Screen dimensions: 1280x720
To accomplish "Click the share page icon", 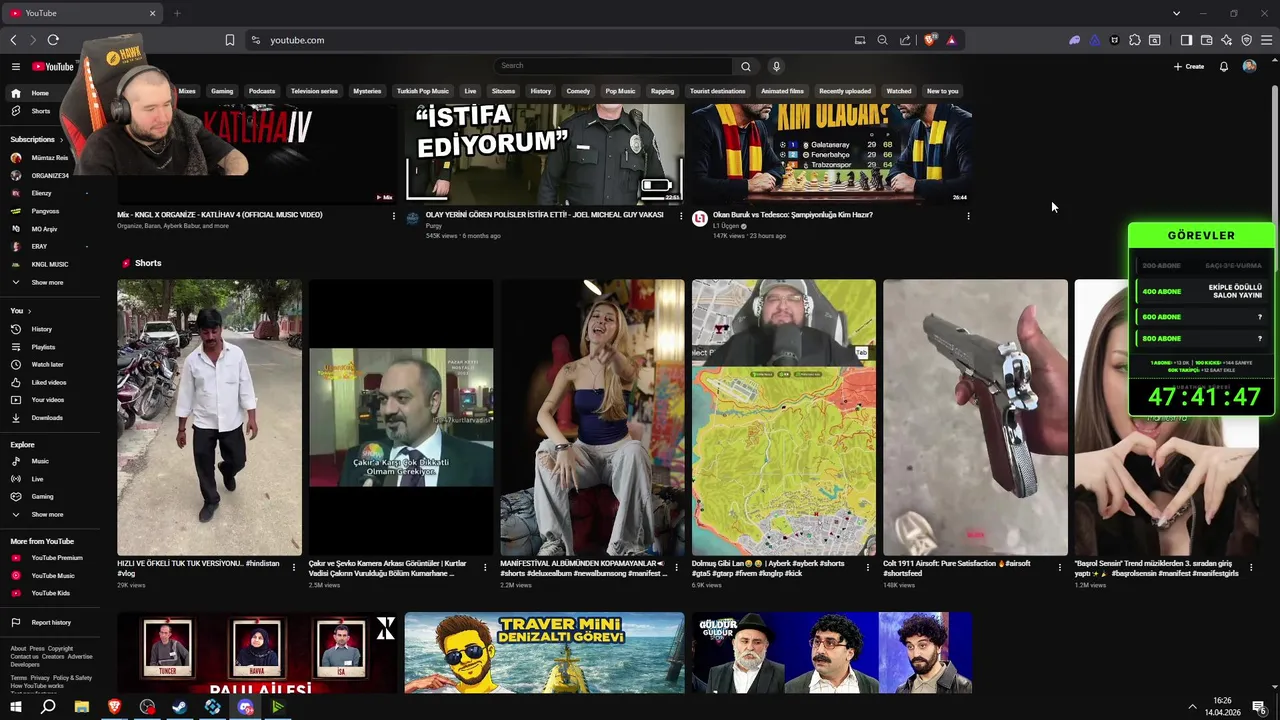I will (x=905, y=40).
